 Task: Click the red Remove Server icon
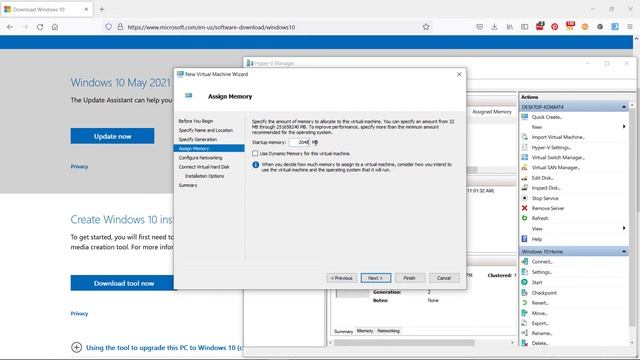pos(524,208)
